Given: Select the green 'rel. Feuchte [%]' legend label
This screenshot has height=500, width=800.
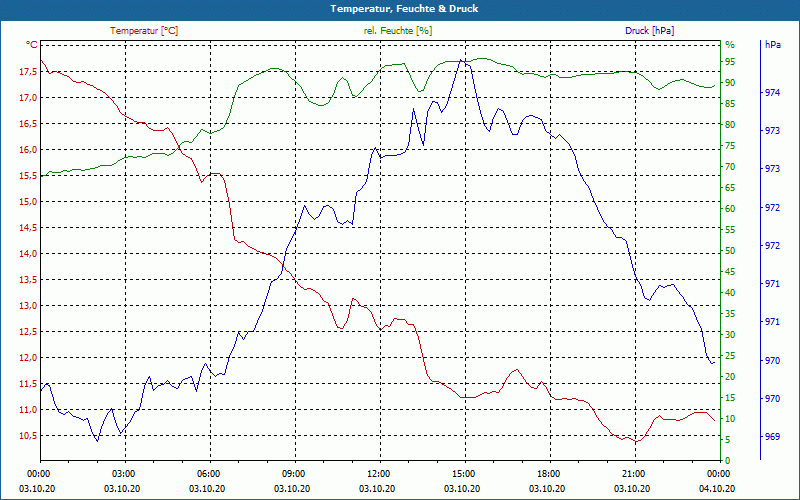Looking at the screenshot, I should coord(397,31).
